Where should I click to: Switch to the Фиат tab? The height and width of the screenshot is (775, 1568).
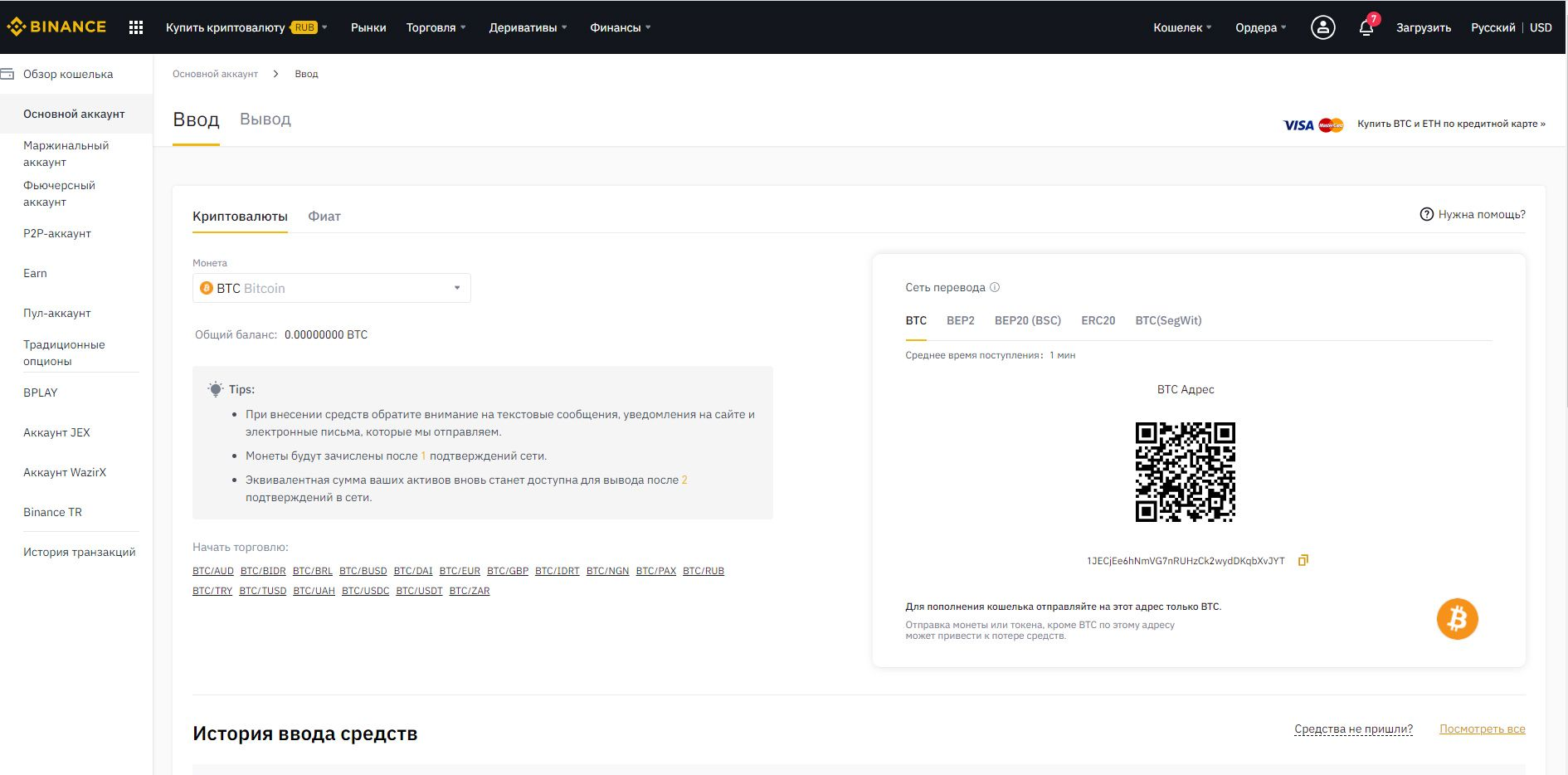324,216
